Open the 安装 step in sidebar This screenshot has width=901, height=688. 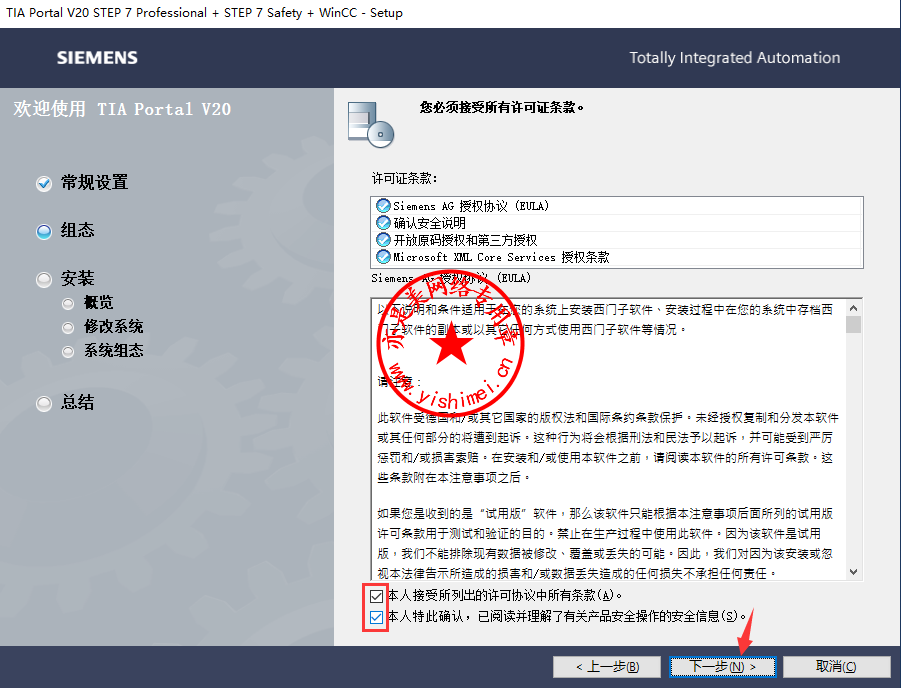coord(78,279)
